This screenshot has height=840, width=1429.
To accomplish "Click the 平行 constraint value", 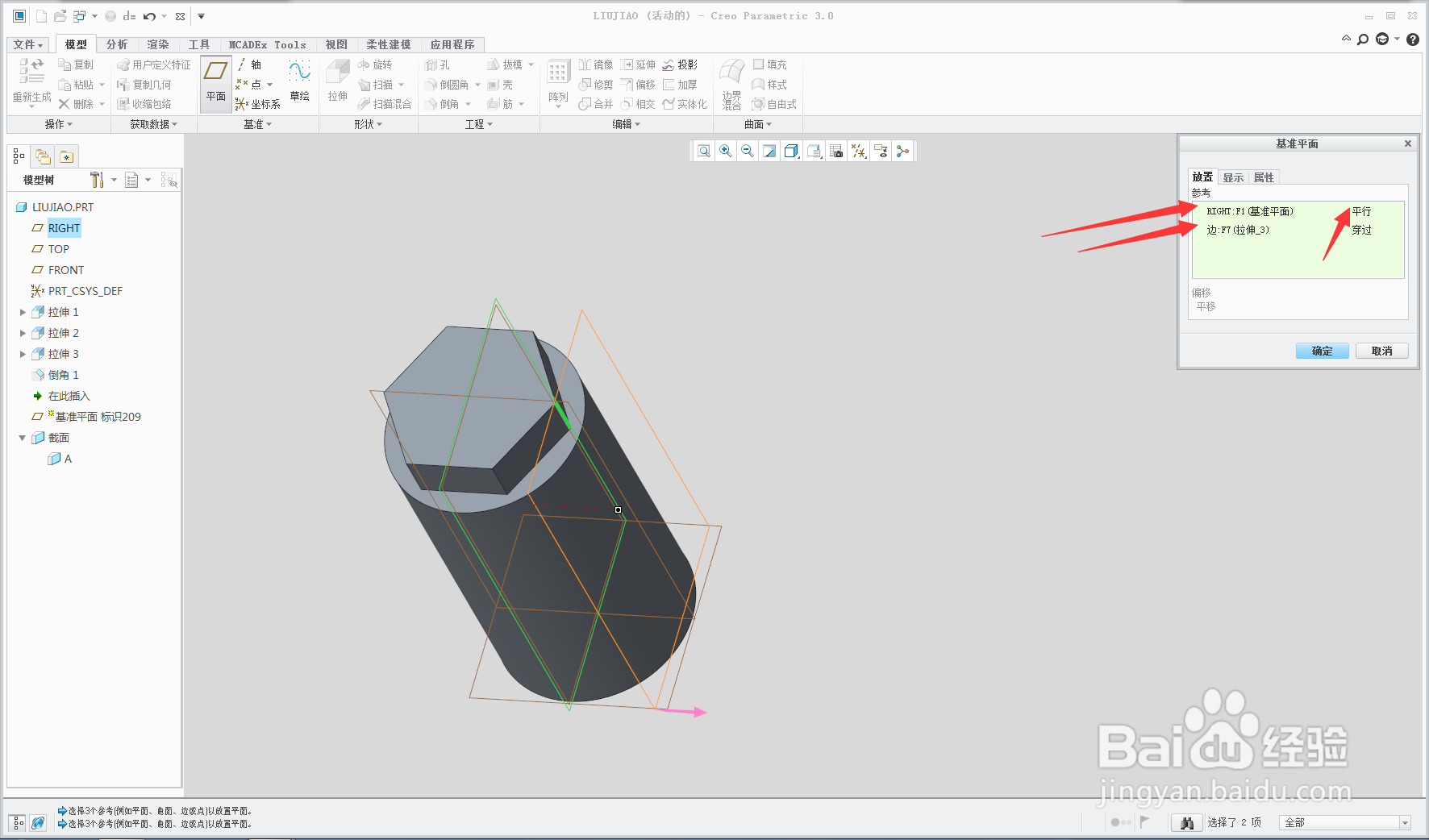I will (x=1361, y=211).
